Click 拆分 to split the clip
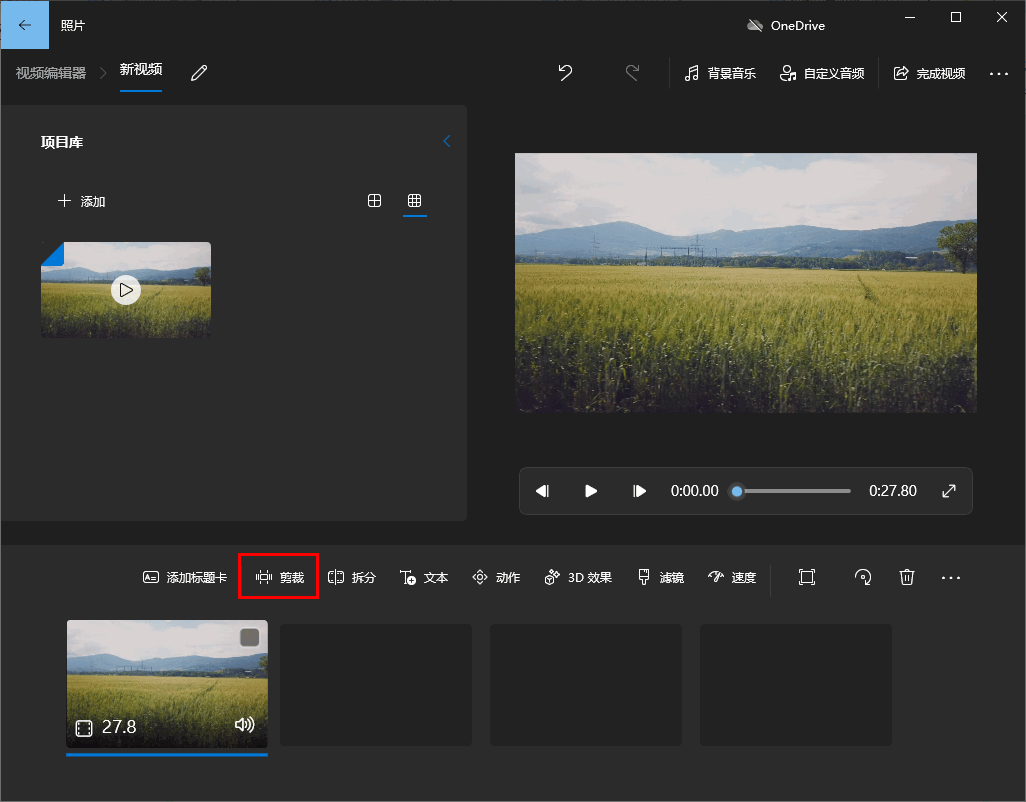The width and height of the screenshot is (1026, 802). 351,577
